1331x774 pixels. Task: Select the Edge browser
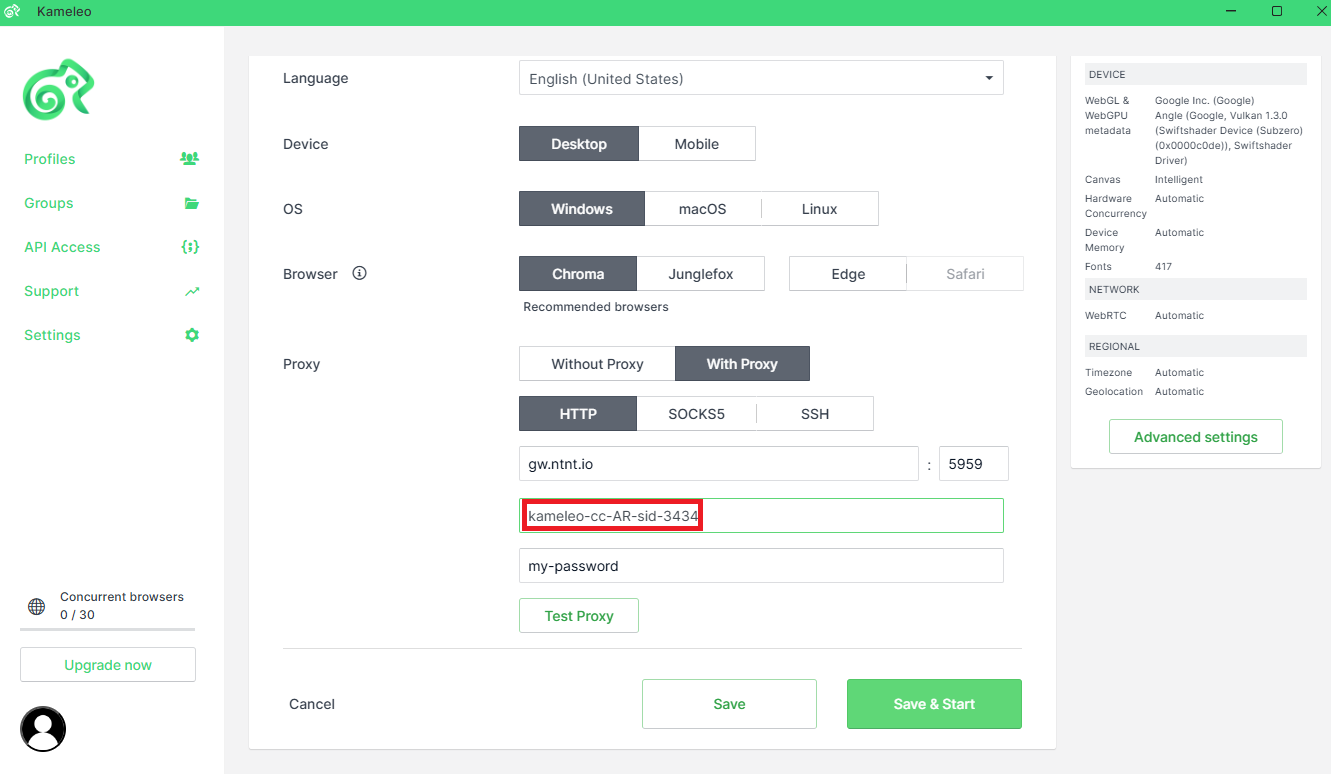[848, 274]
